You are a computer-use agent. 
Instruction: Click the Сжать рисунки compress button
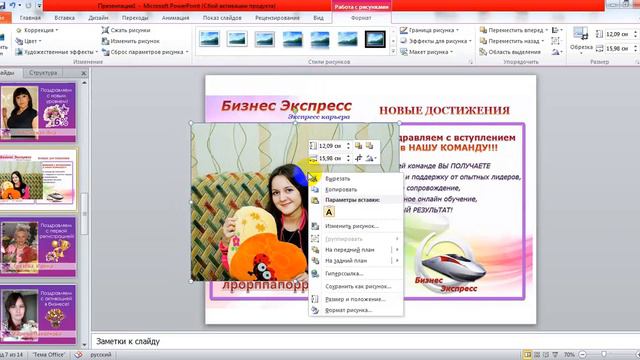coord(126,30)
